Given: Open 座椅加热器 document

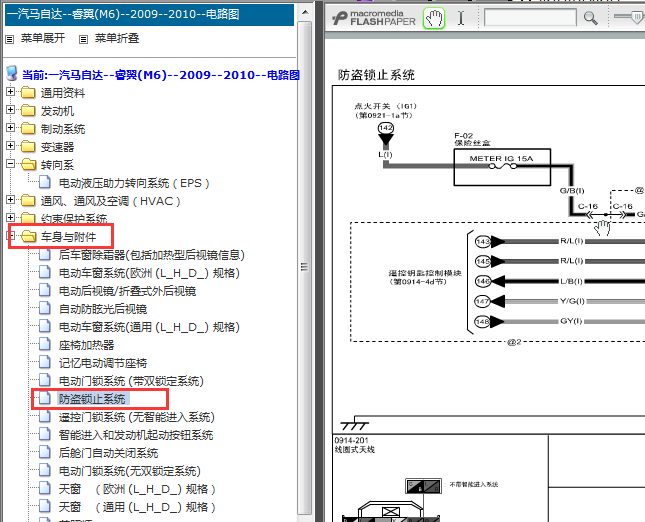Looking at the screenshot, I should click(x=86, y=345).
